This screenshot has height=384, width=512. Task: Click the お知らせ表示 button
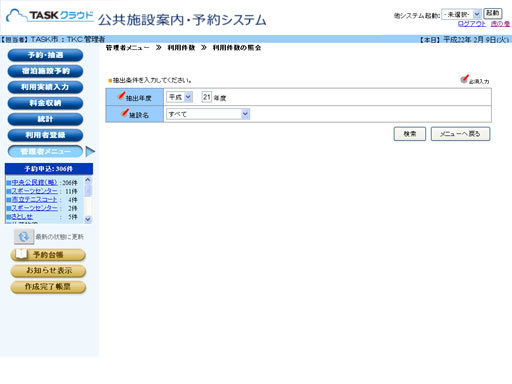pos(48,271)
